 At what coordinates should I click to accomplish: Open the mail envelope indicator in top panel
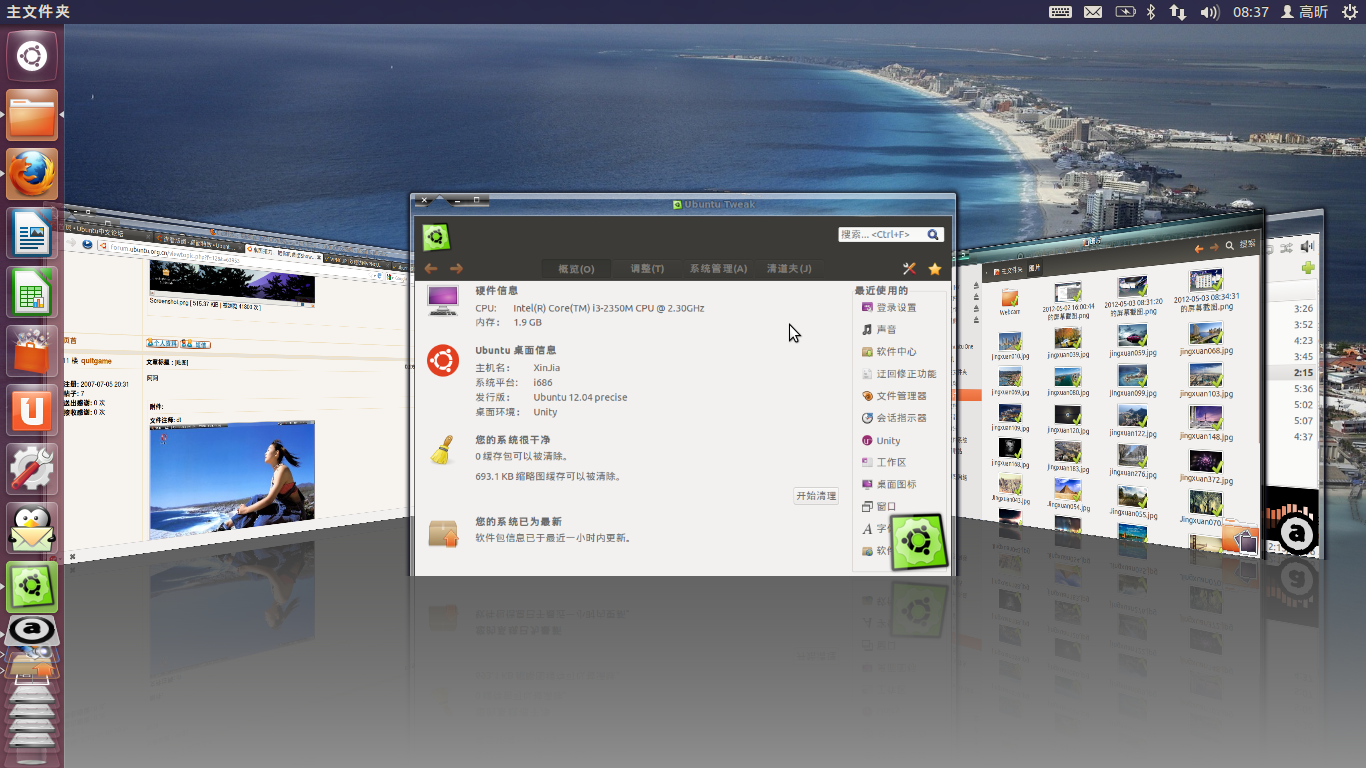tap(1093, 12)
